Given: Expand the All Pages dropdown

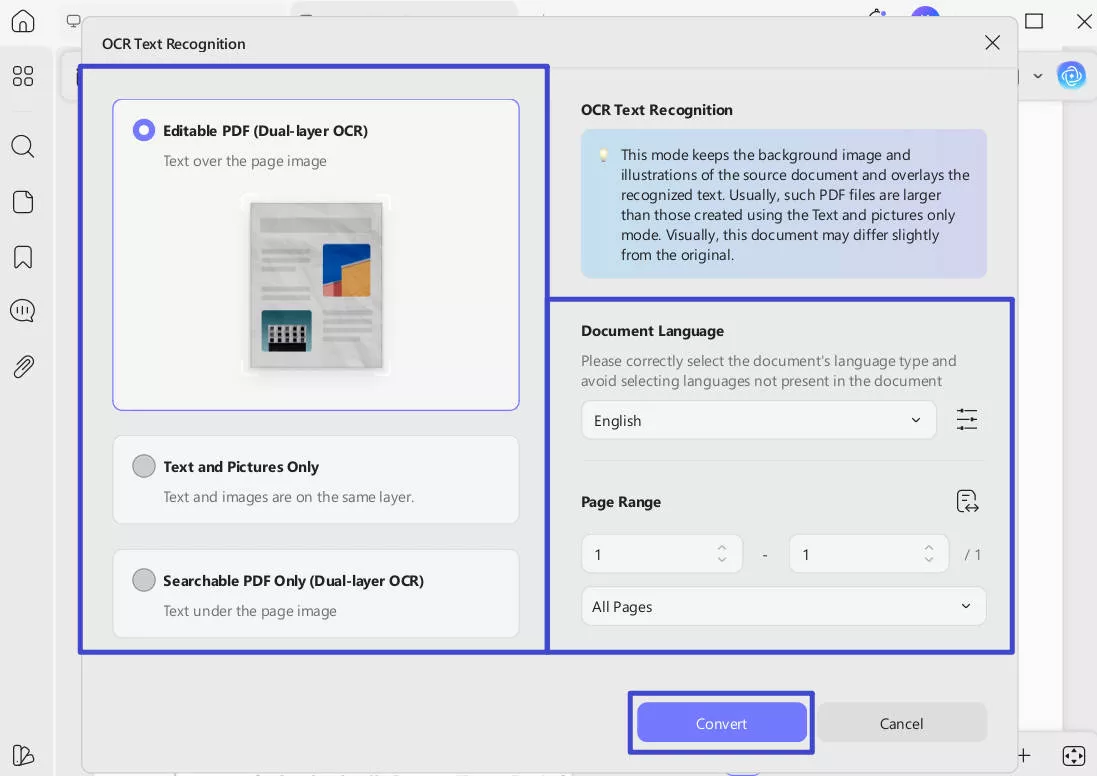Looking at the screenshot, I should [x=783, y=606].
